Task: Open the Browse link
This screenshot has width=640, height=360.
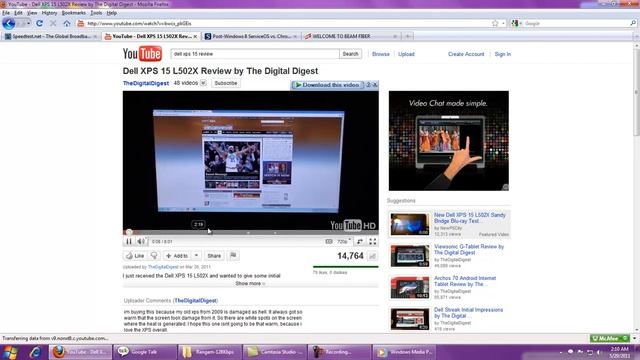Action: (x=380, y=54)
